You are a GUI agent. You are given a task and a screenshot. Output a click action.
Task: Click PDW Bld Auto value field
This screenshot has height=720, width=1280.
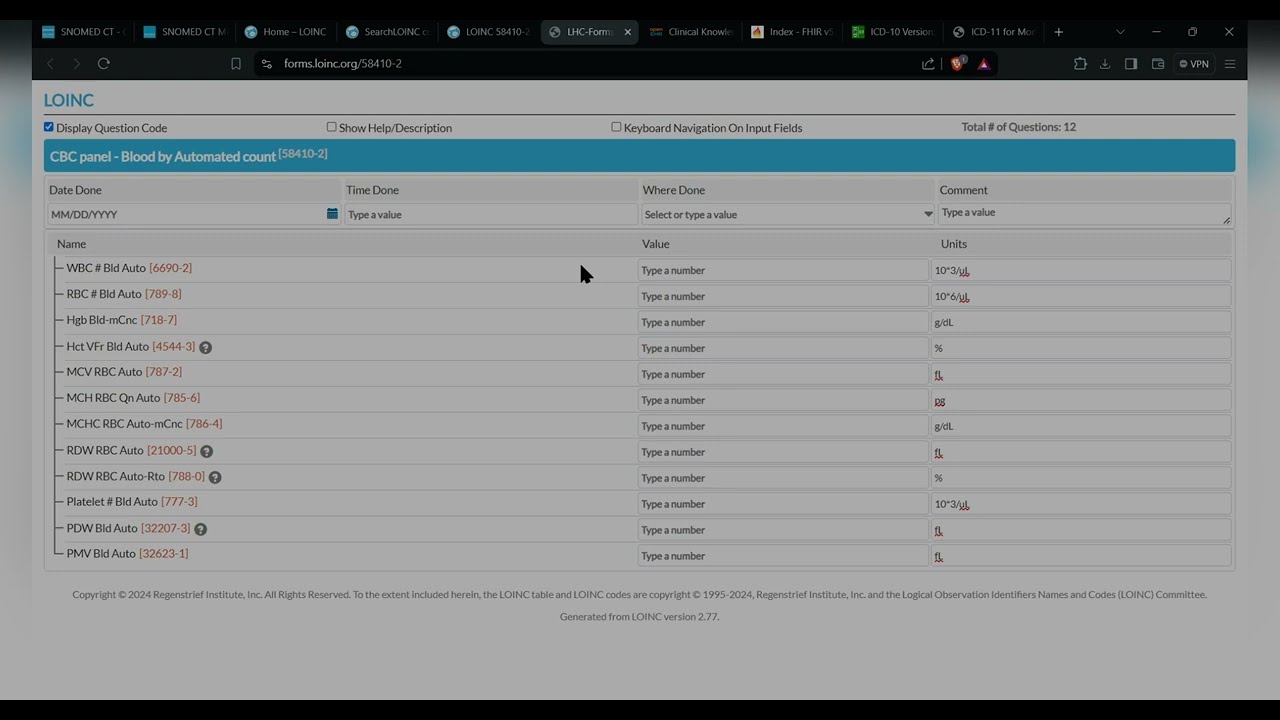coord(783,530)
